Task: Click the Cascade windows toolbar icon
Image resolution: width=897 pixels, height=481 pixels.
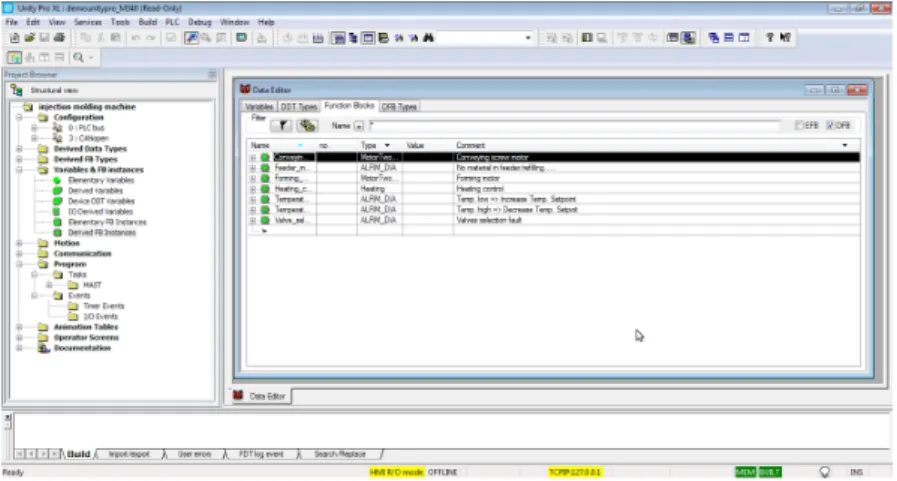Action: [713, 38]
